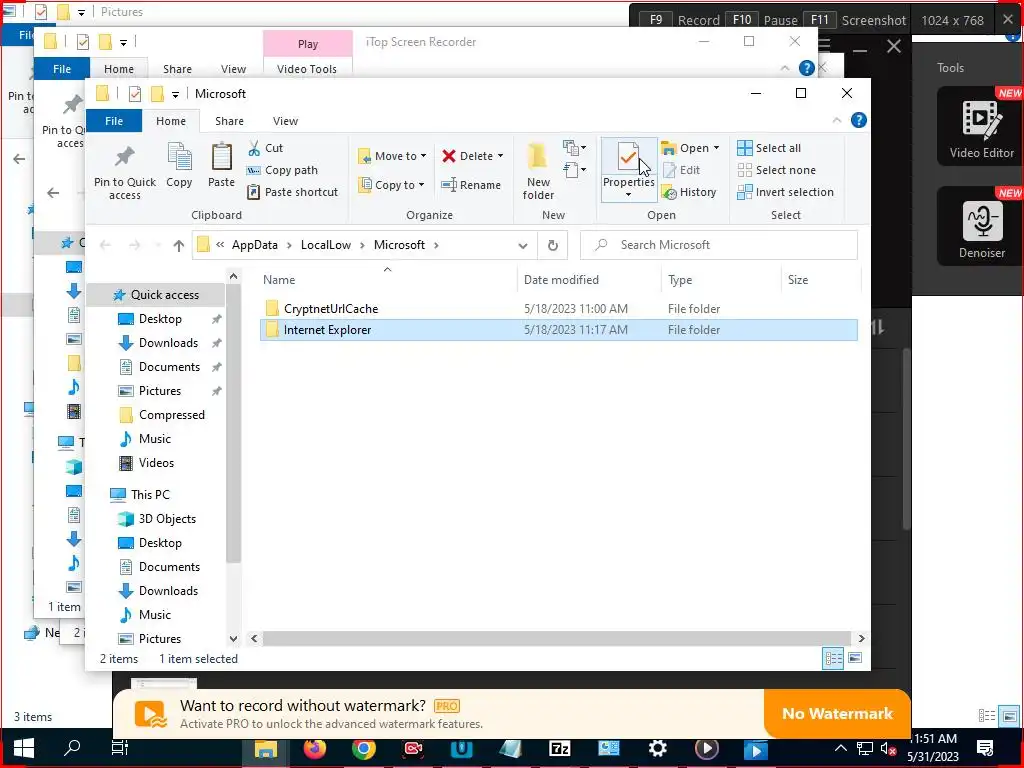Click the No Watermark button

(837, 714)
